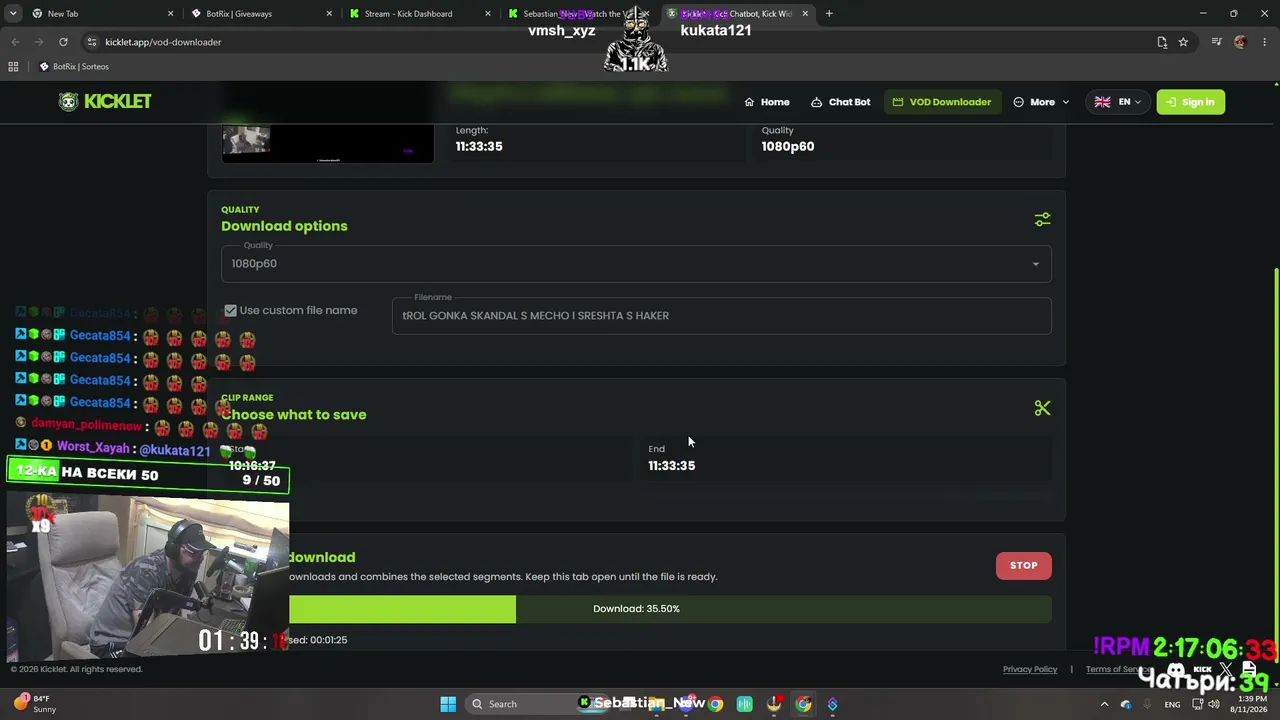
Task: Open the Quality 1080p60 dropdown
Action: tap(636, 264)
